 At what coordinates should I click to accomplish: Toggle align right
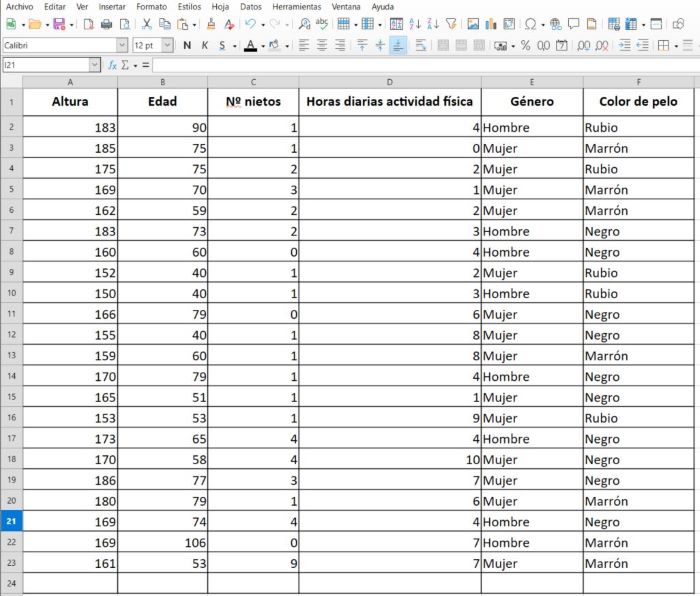340,45
